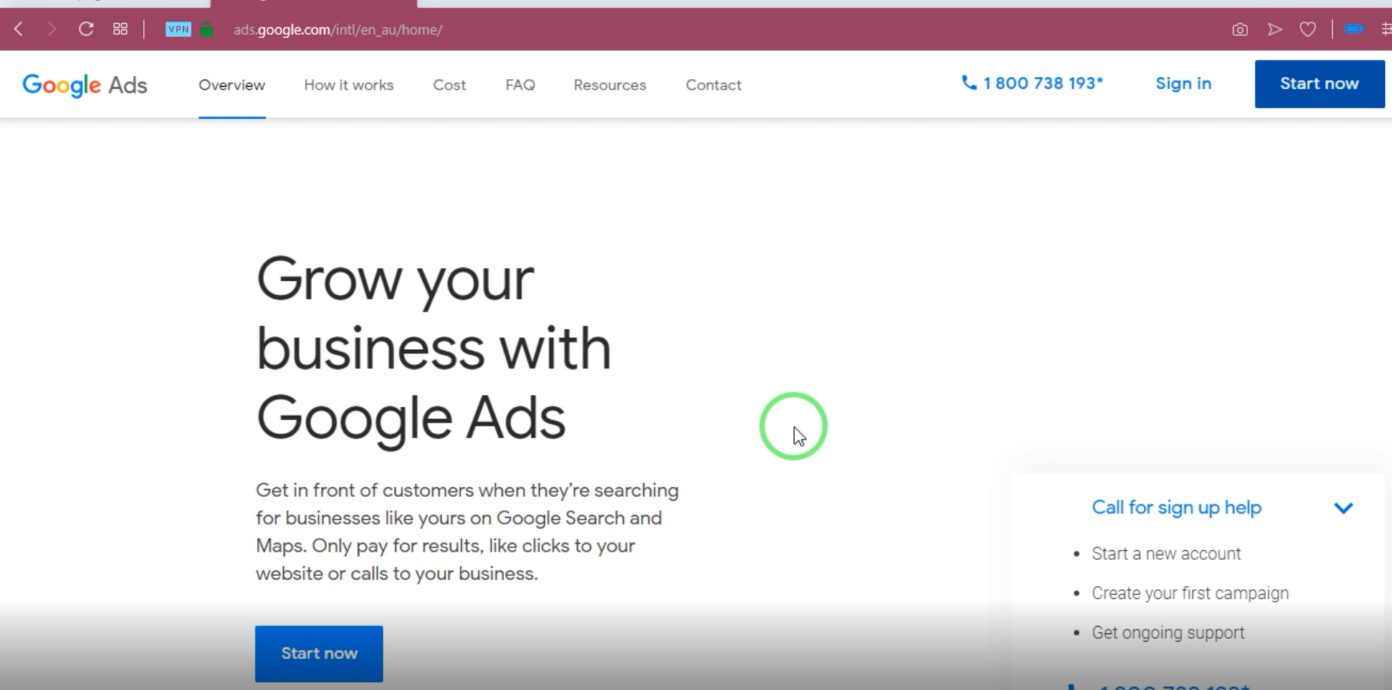
Task: Click the ads.google.com address bar URL
Action: 337,30
